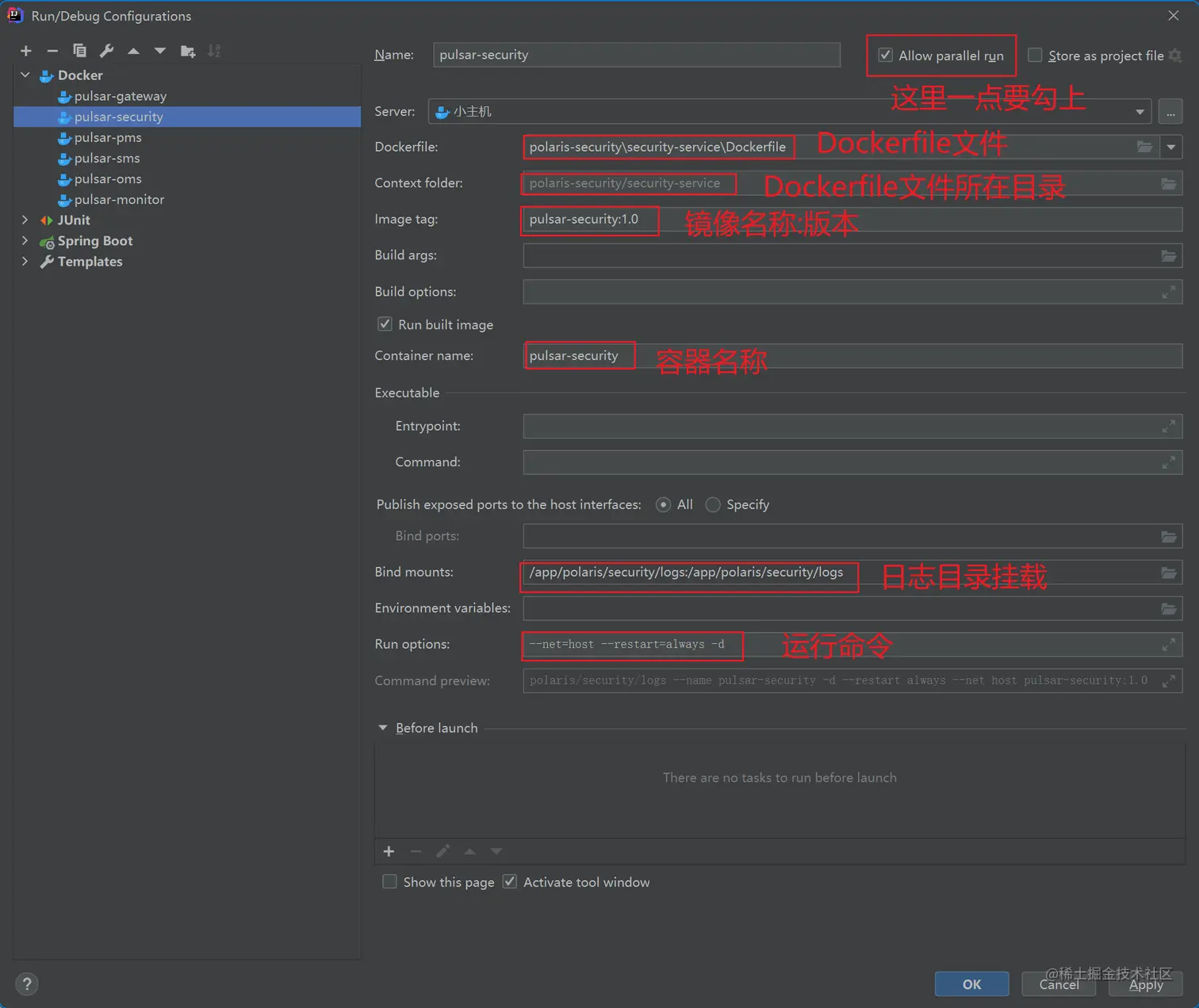
Task: Edit the Container name field
Action: [x=852, y=356]
